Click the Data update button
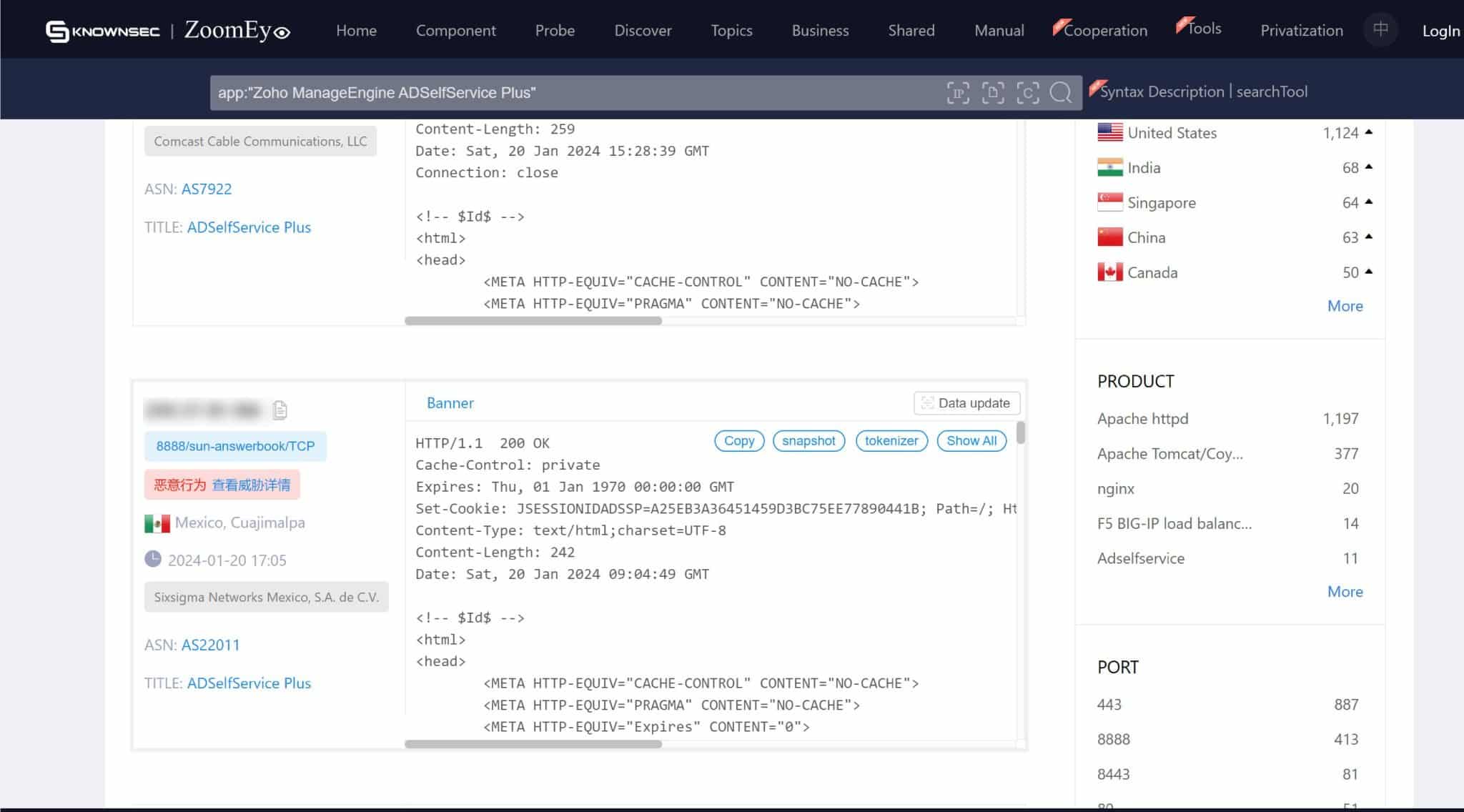Image resolution: width=1464 pixels, height=812 pixels. (x=966, y=403)
